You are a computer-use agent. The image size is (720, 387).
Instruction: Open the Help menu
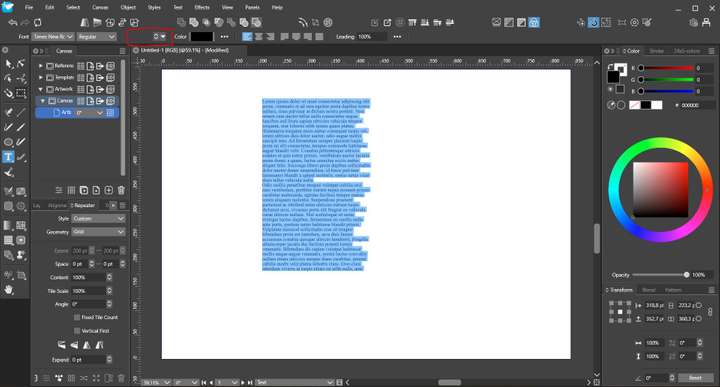coord(277,7)
